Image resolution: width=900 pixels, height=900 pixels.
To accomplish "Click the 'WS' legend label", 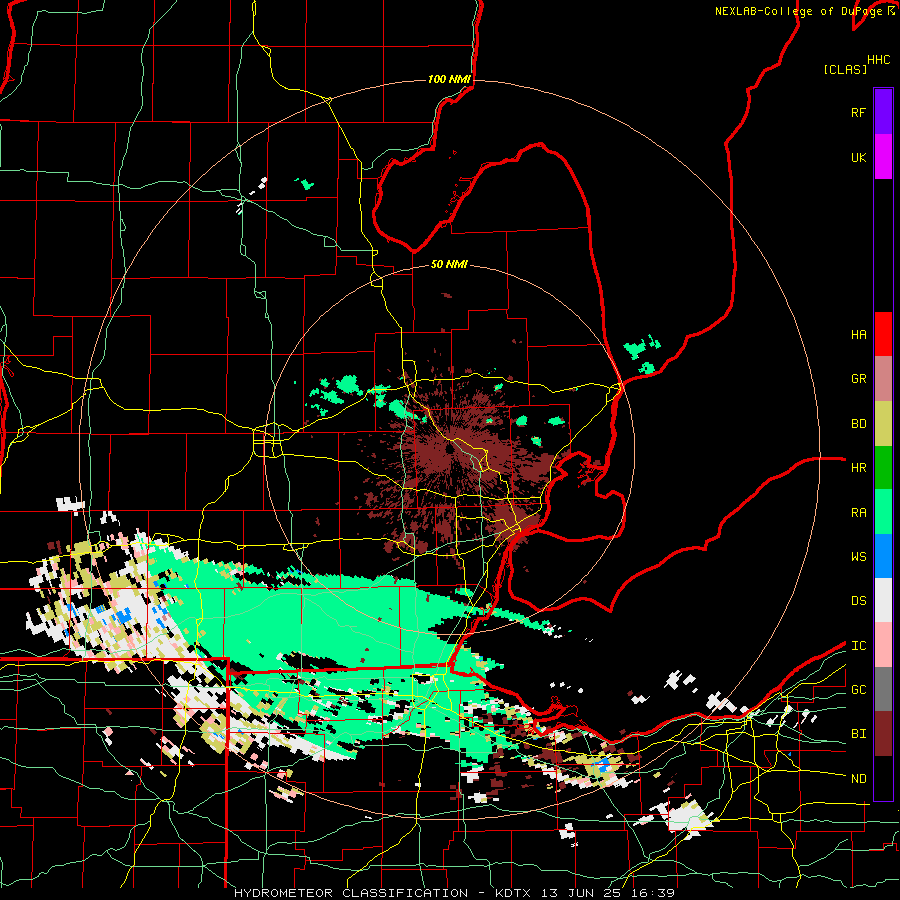I will click(x=858, y=557).
